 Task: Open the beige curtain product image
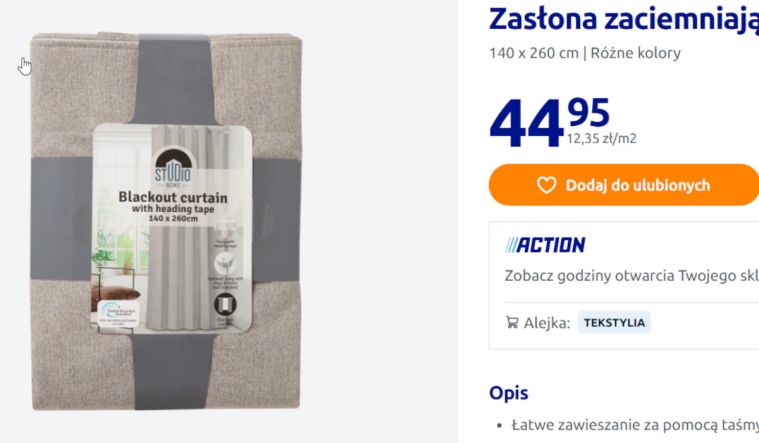pos(166,221)
